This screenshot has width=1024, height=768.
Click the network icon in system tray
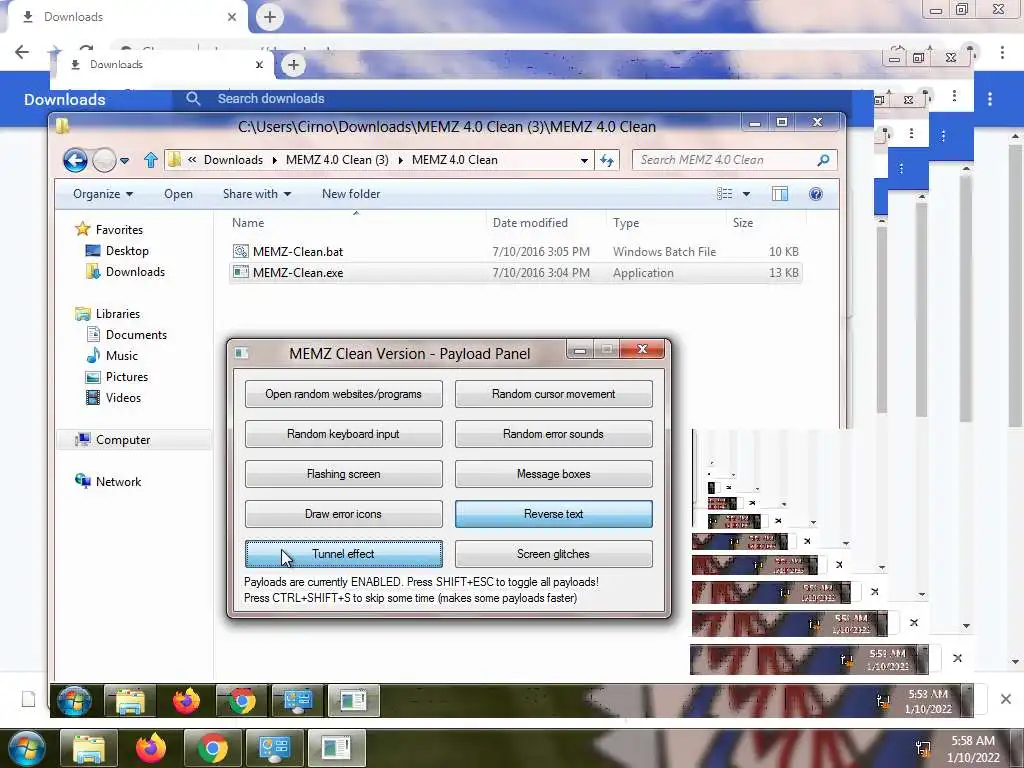pos(923,748)
